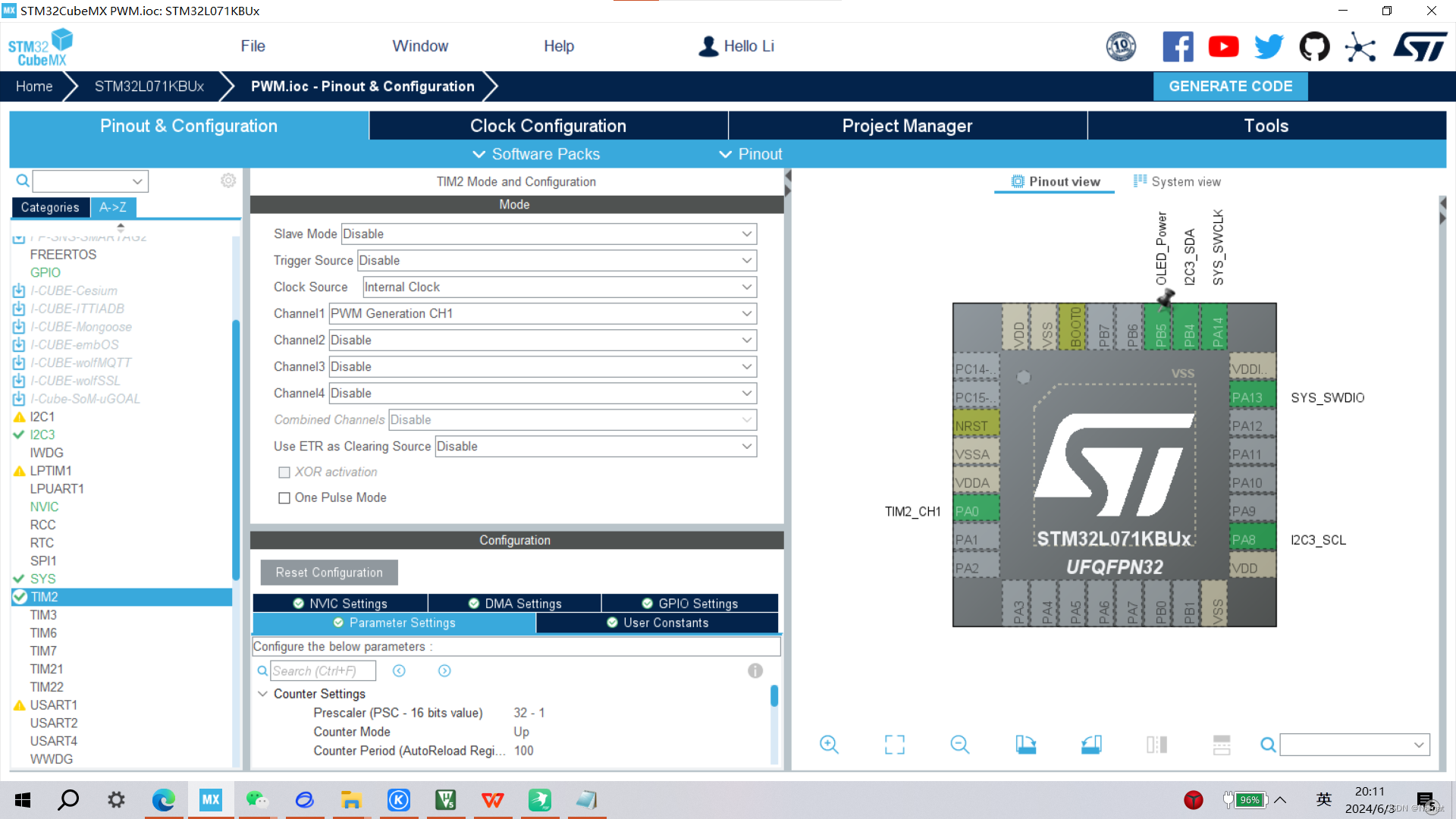Viewport: 1456px width, 819px height.
Task: Toggle the XOR activation checkbox
Action: [283, 471]
